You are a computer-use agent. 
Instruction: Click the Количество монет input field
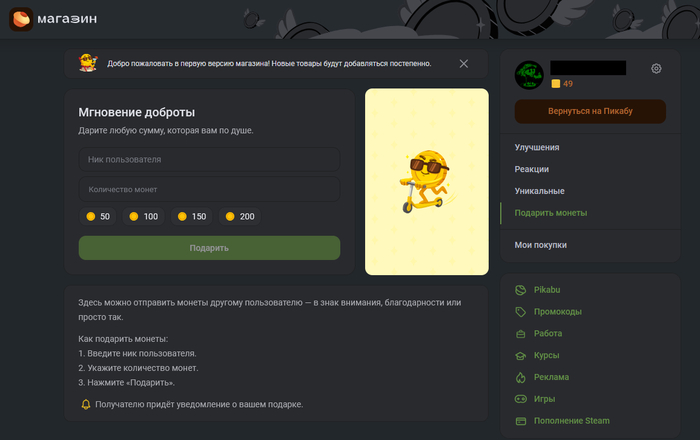point(209,189)
